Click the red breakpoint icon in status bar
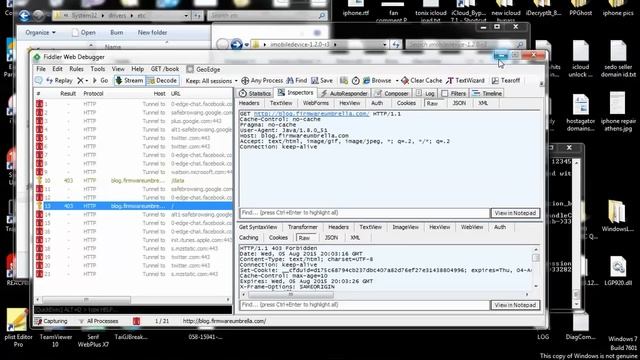640x360 pixels. pyautogui.click(x=136, y=321)
